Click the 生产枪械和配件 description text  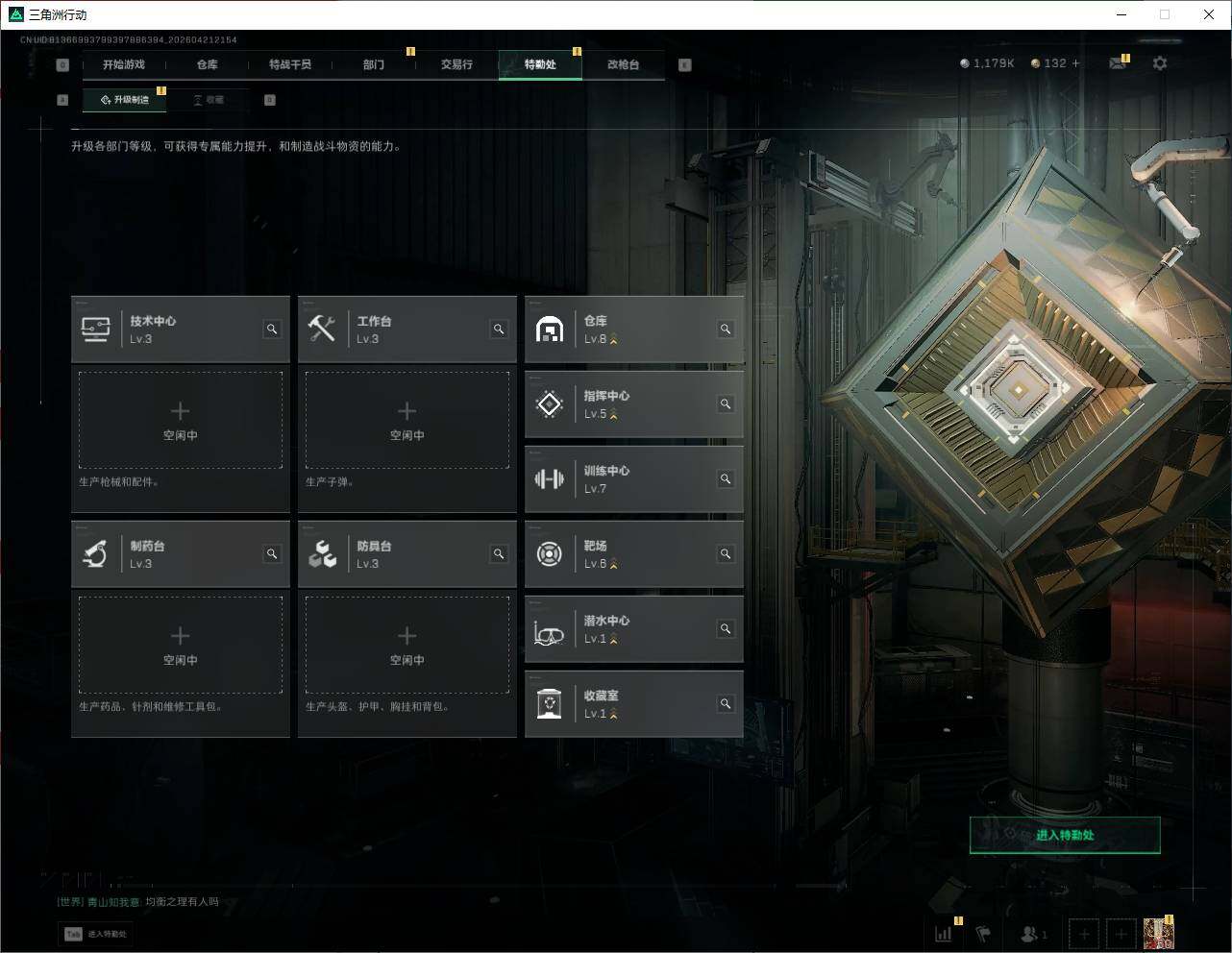[x=119, y=482]
